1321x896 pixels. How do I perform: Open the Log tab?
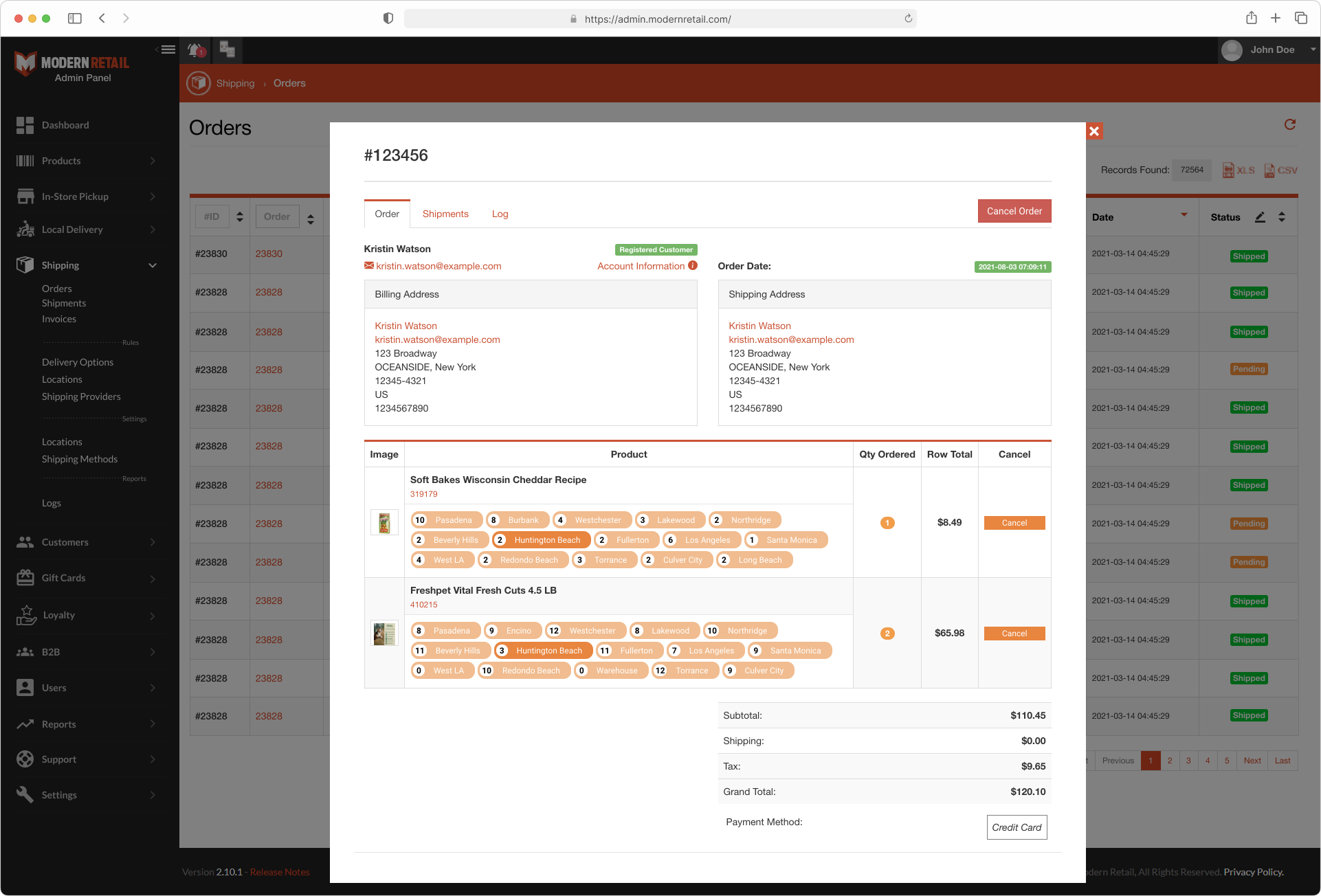click(500, 214)
